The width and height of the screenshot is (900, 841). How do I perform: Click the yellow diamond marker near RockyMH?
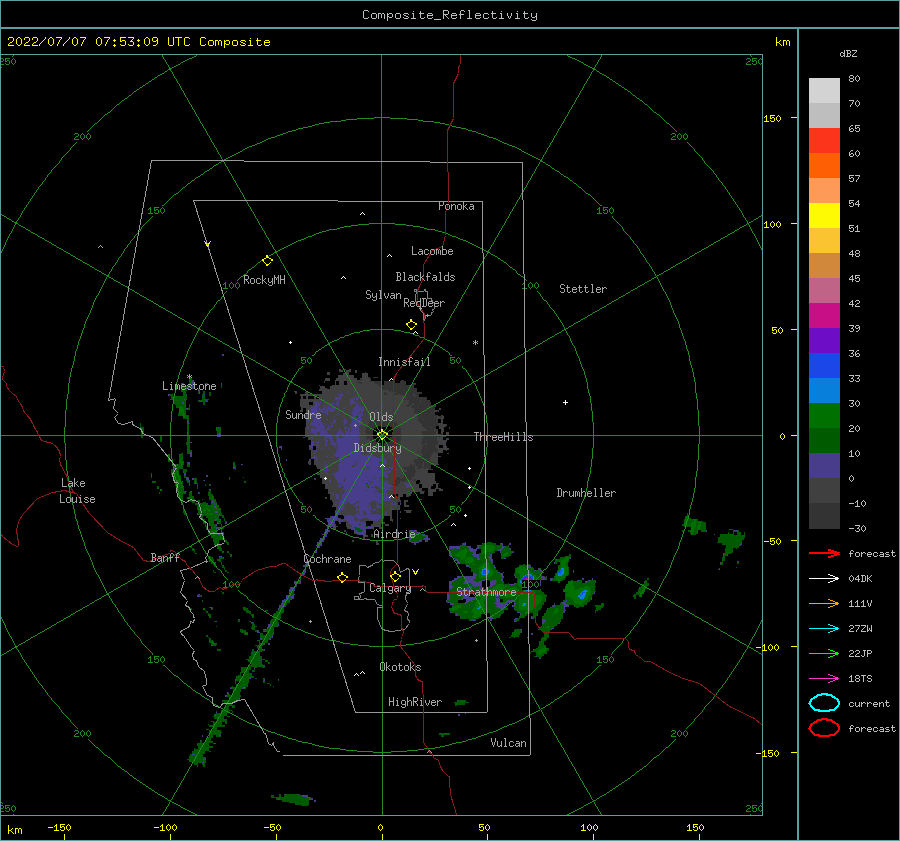pyautogui.click(x=267, y=261)
